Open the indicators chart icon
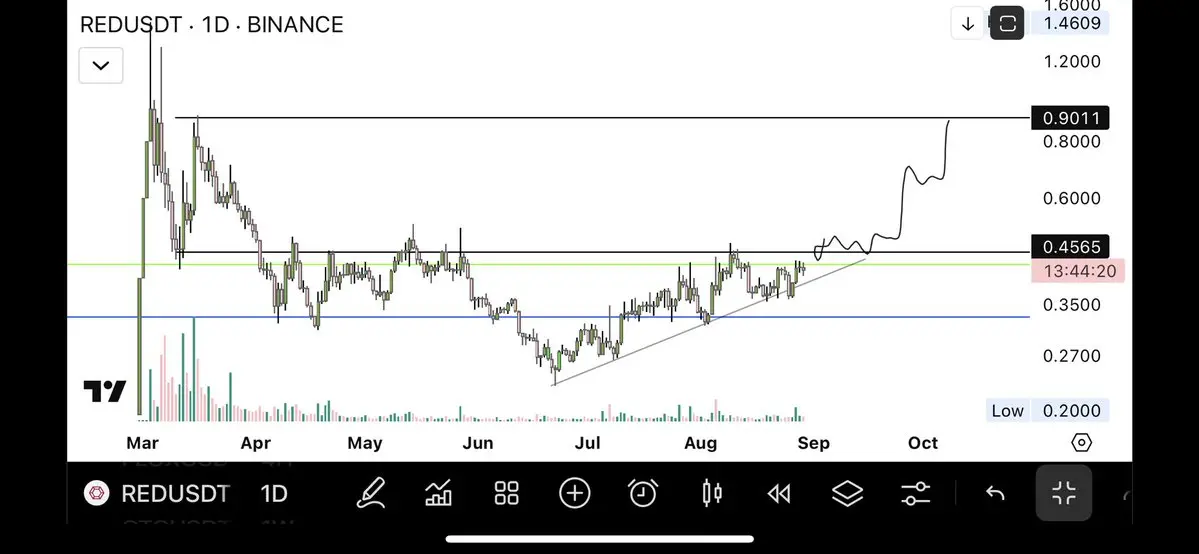Image resolution: width=1199 pixels, height=554 pixels. [438, 494]
